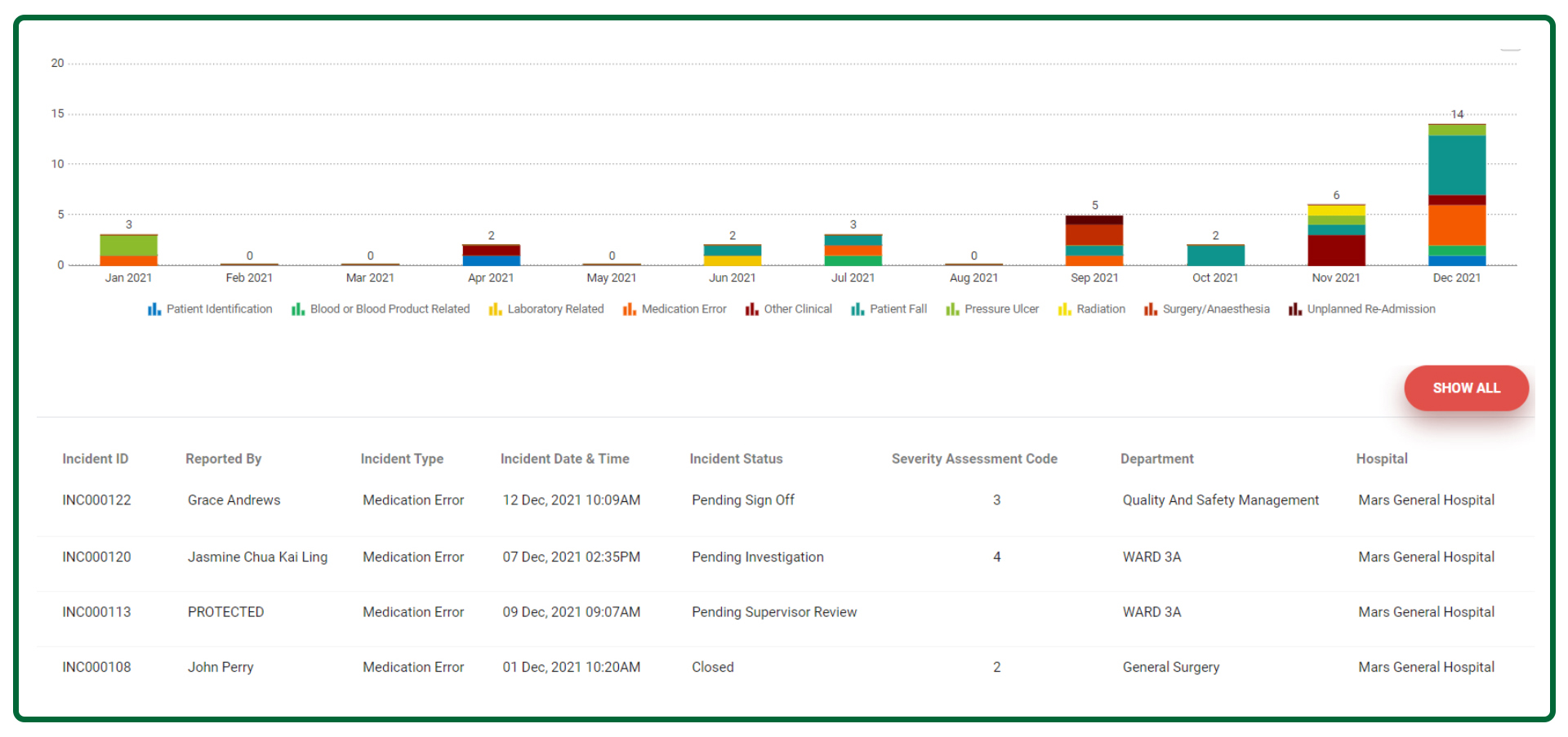1568x737 pixels.
Task: Click the Surgery/Anaesthesia legend icon
Action: click(1150, 309)
